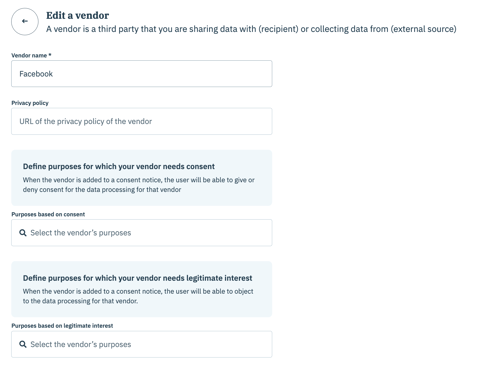The image size is (488, 372).
Task: Click the description about objecting to data processing
Action: (x=138, y=296)
